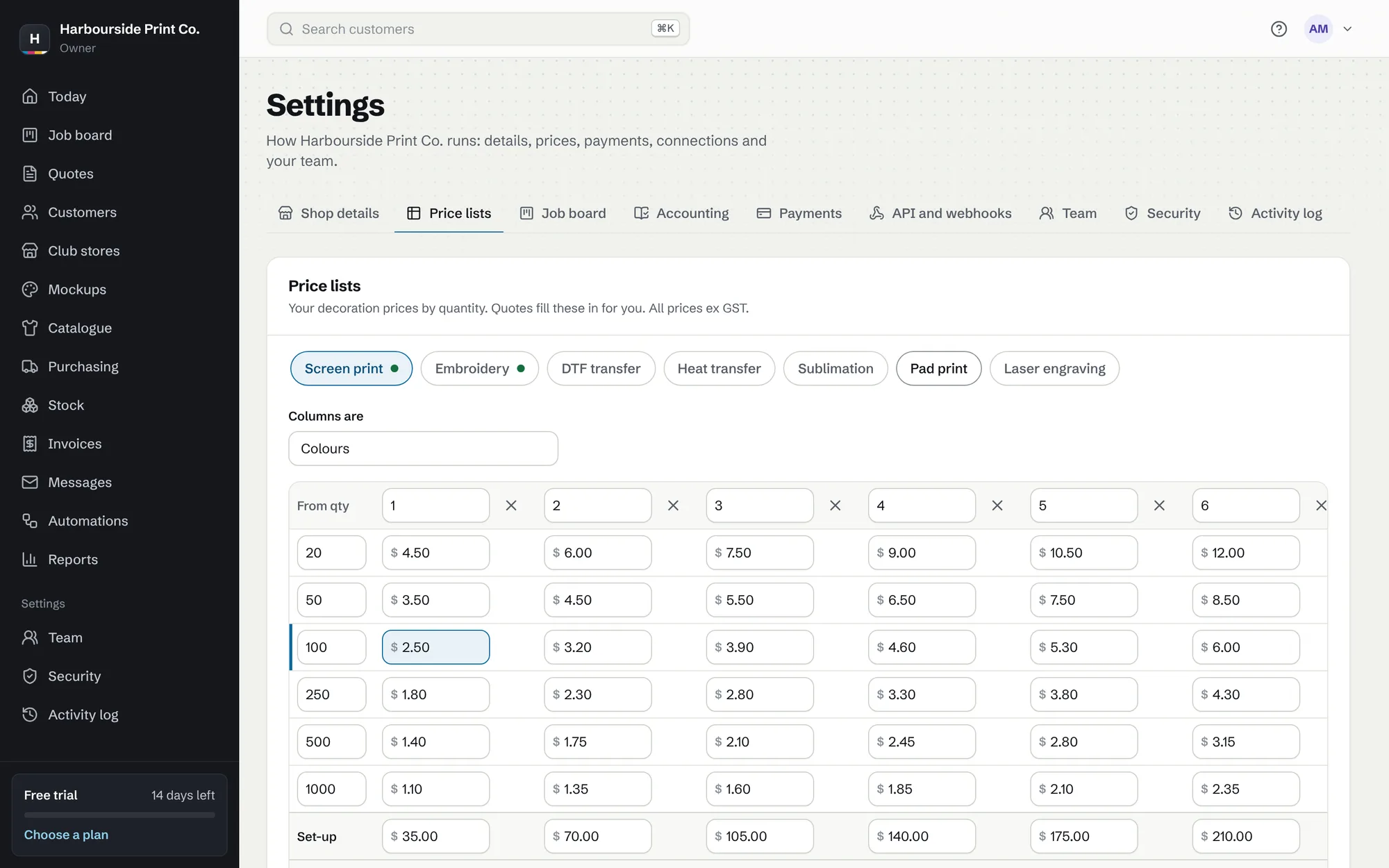
Task: Select the Embroidery price list
Action: 479,369
